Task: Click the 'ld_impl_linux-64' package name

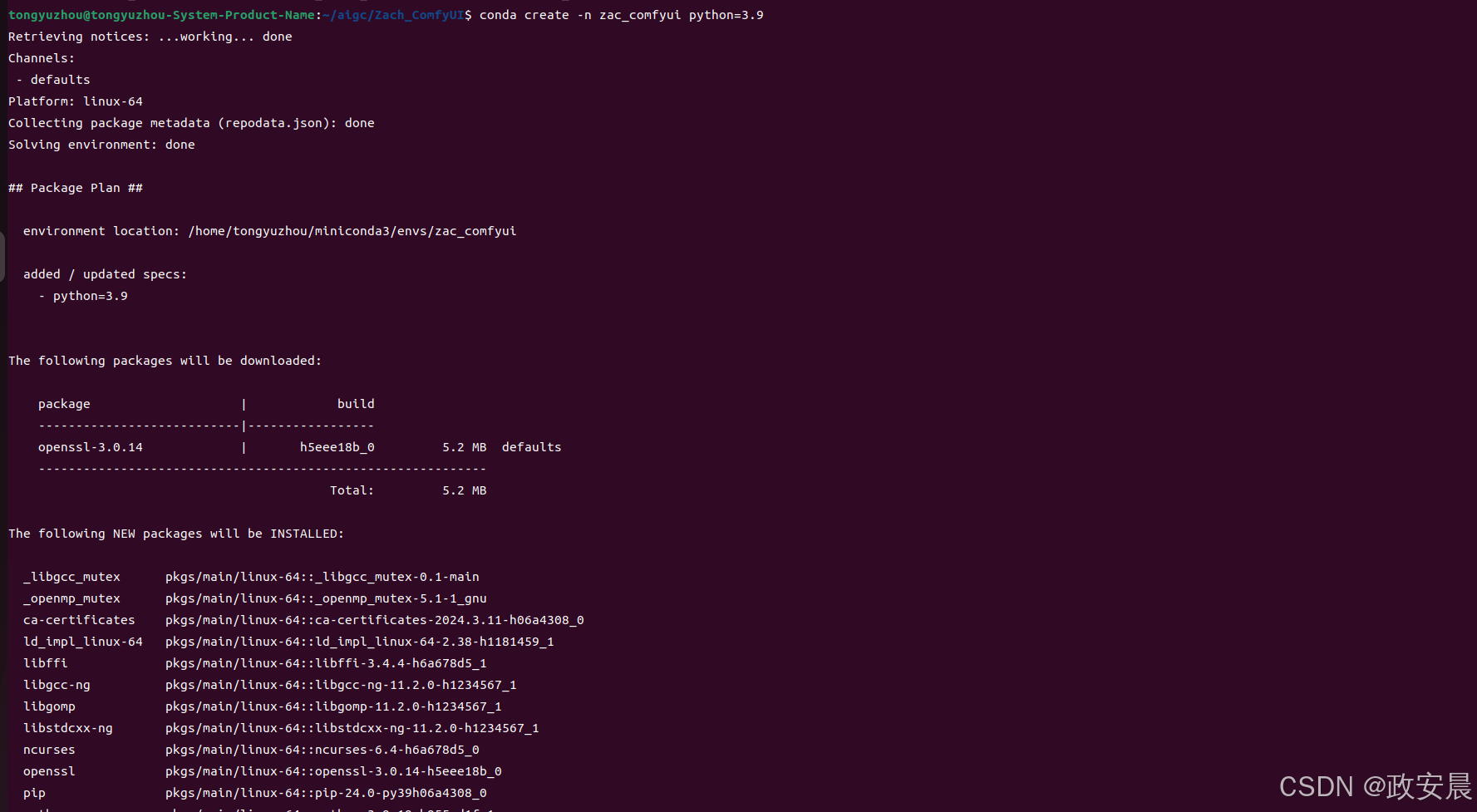Action: [x=83, y=642]
